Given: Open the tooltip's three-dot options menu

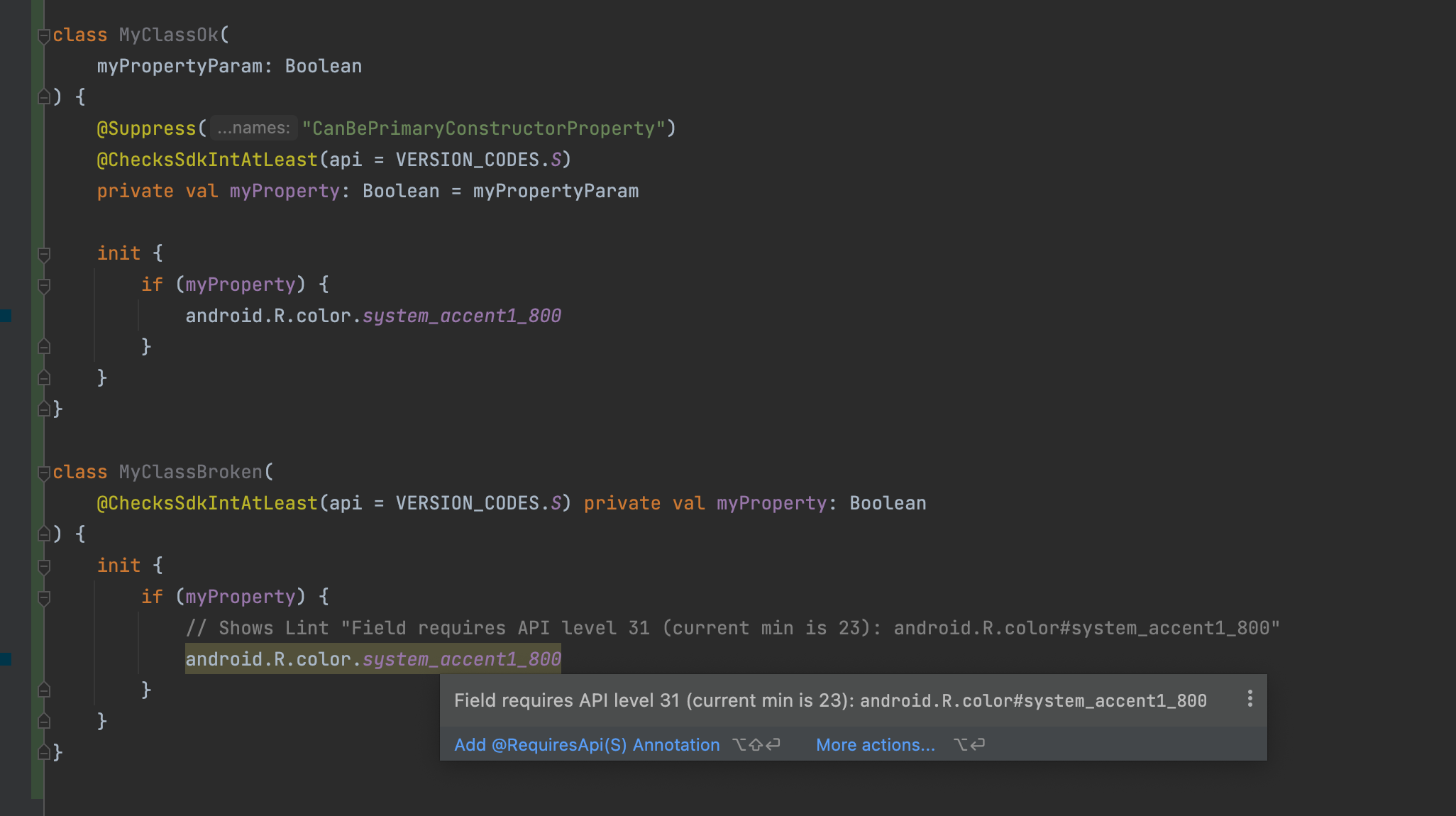Looking at the screenshot, I should click(1250, 699).
